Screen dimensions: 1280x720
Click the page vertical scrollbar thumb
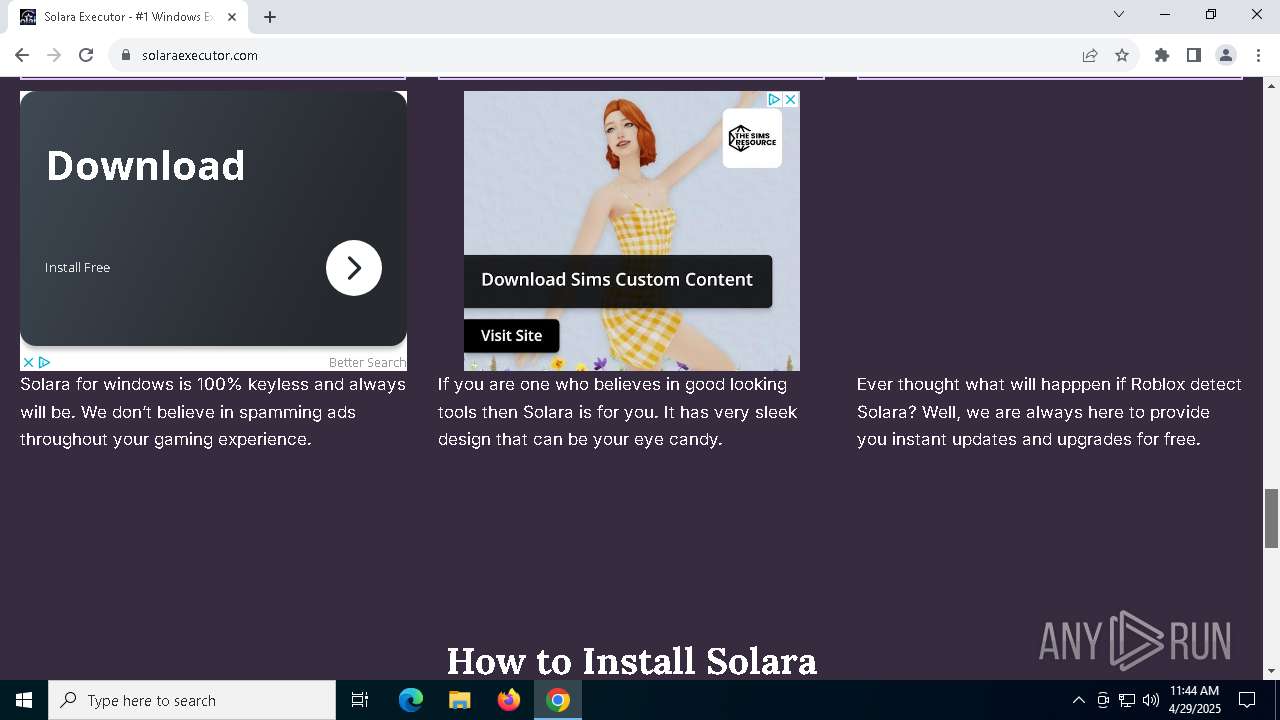[x=1271, y=518]
